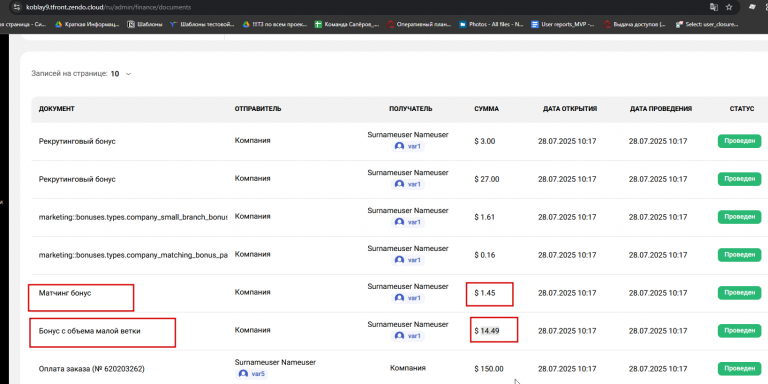This screenshot has width=768, height=384.
Task: Click the $ 27.00 amount
Action: (x=486, y=179)
